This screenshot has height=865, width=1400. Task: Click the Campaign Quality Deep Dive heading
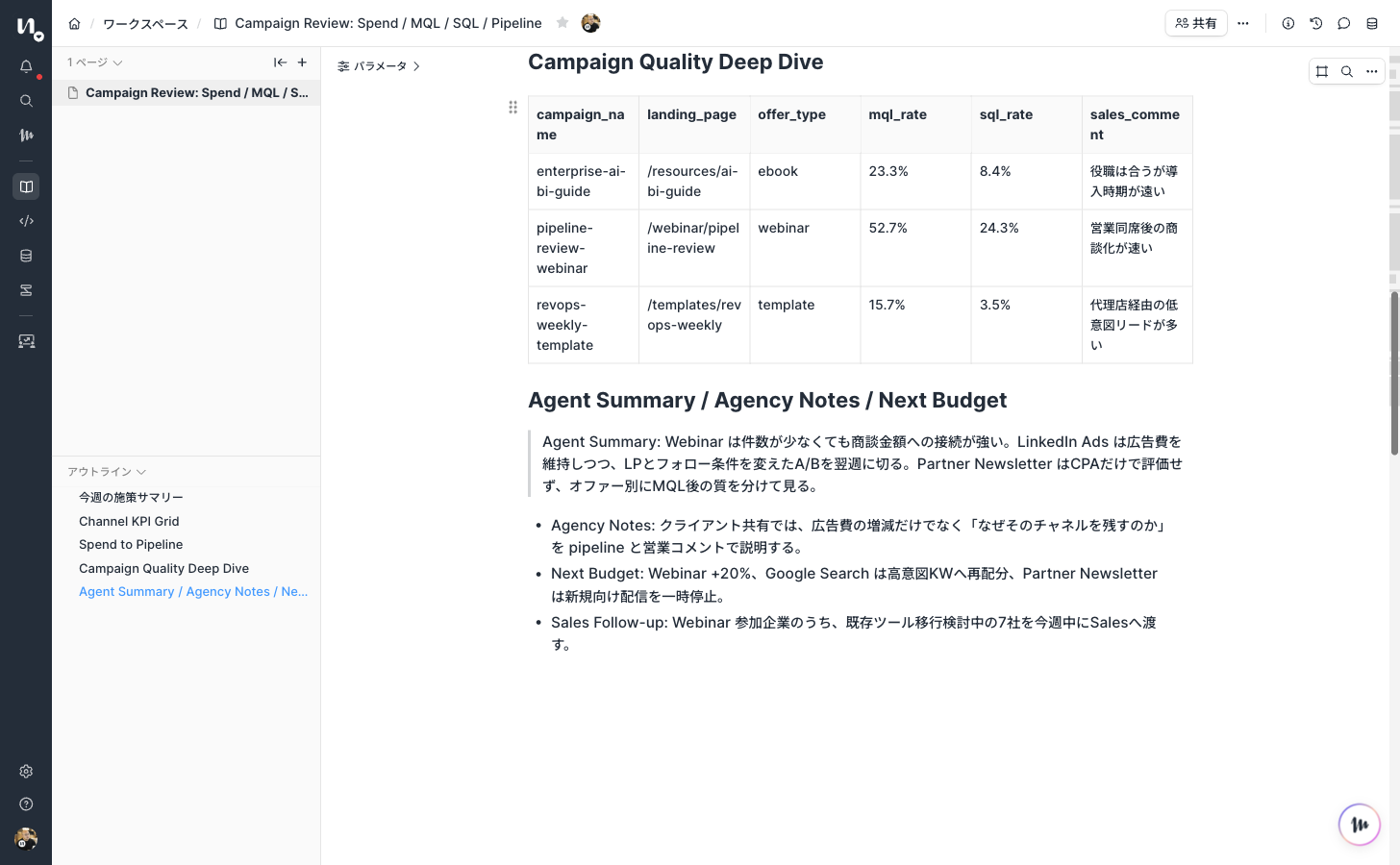click(675, 62)
